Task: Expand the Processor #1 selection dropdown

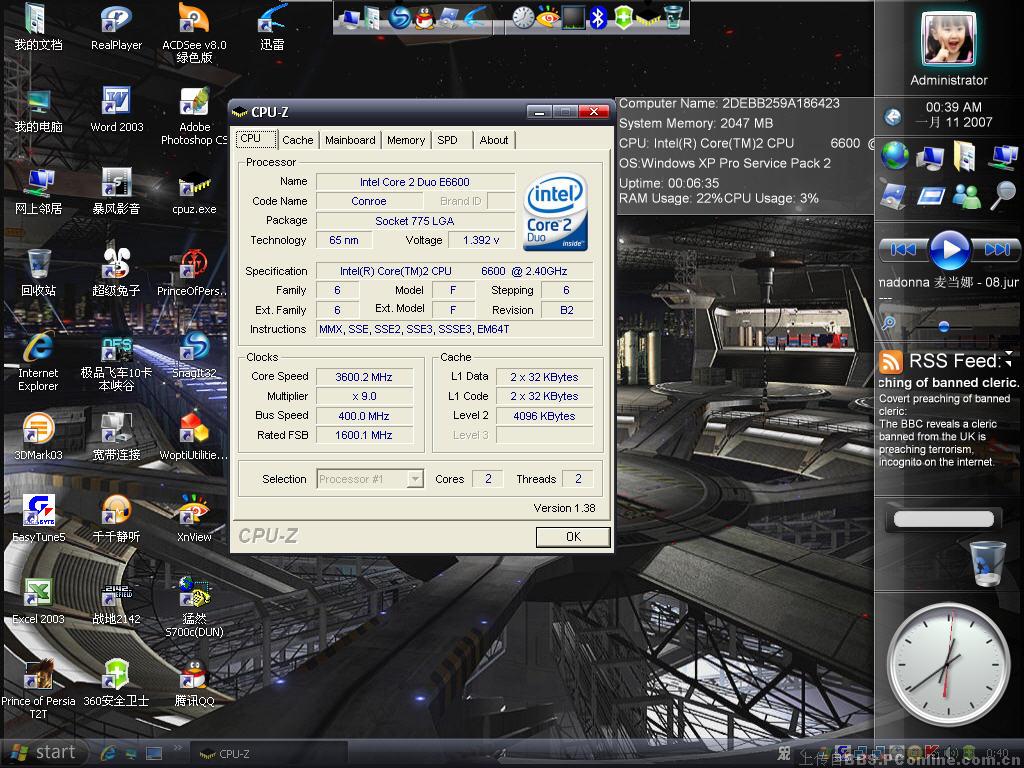Action: point(415,479)
